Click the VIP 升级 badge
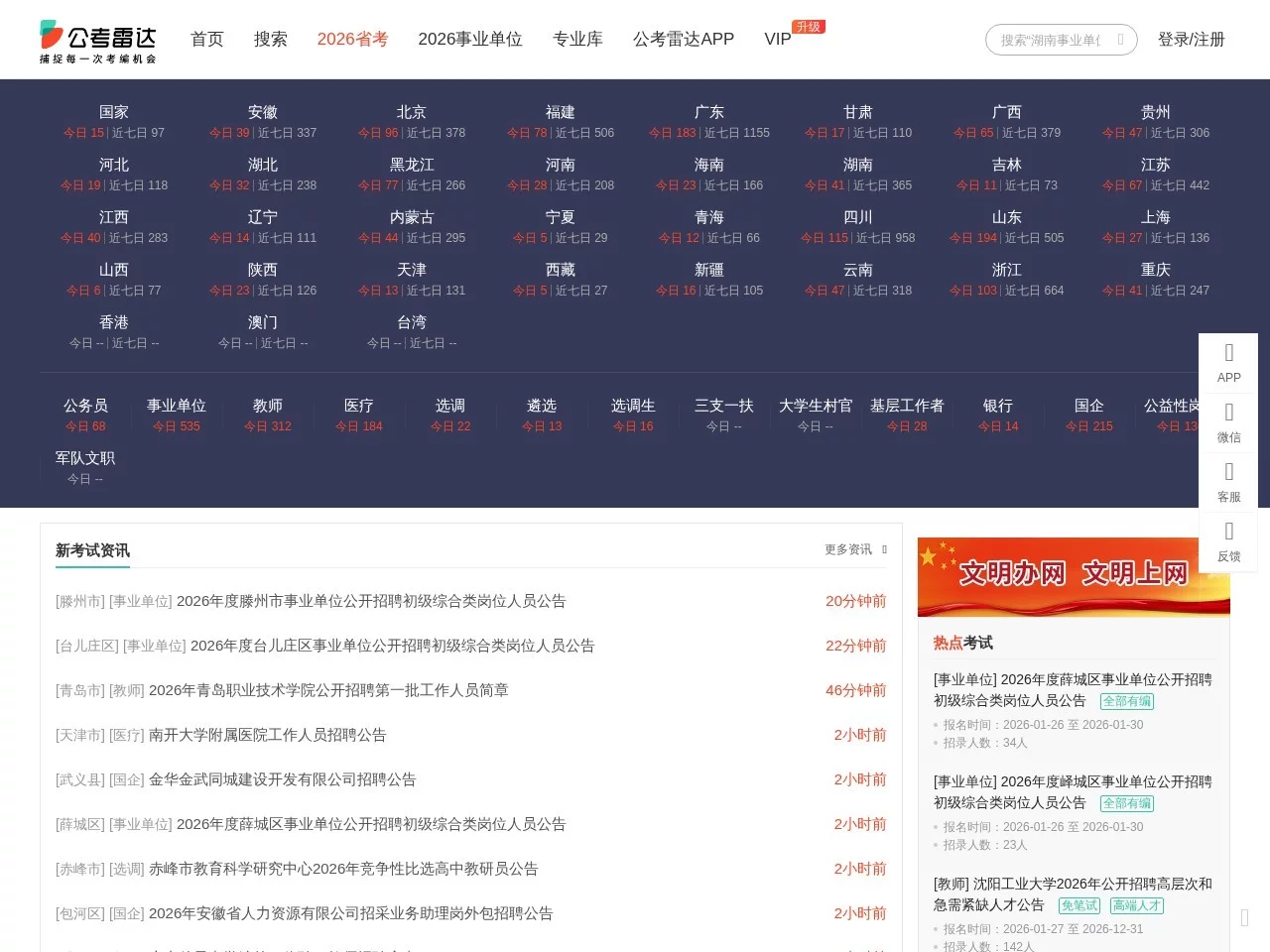 point(808,27)
